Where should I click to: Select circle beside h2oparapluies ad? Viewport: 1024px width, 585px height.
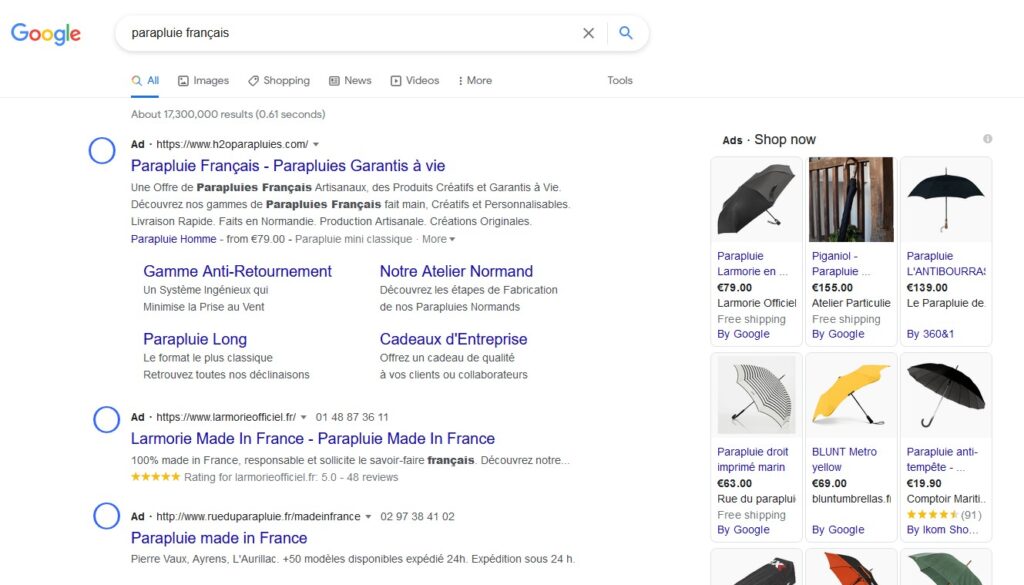[103, 151]
